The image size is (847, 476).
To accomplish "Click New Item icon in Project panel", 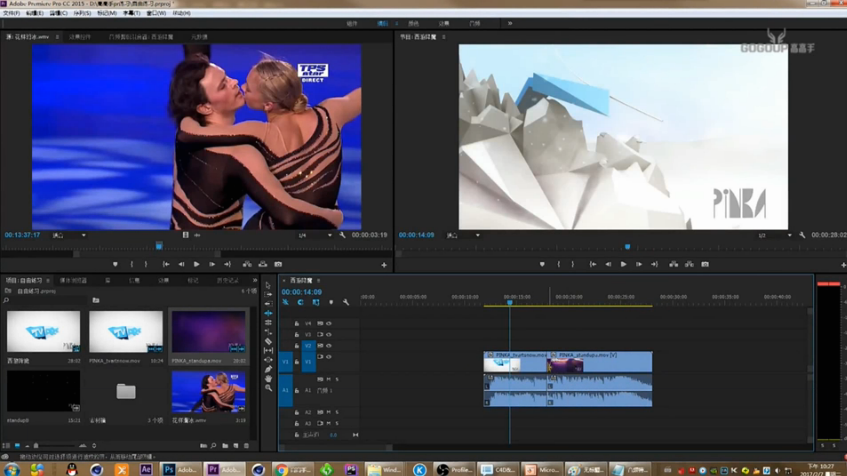I will pyautogui.click(x=236, y=446).
